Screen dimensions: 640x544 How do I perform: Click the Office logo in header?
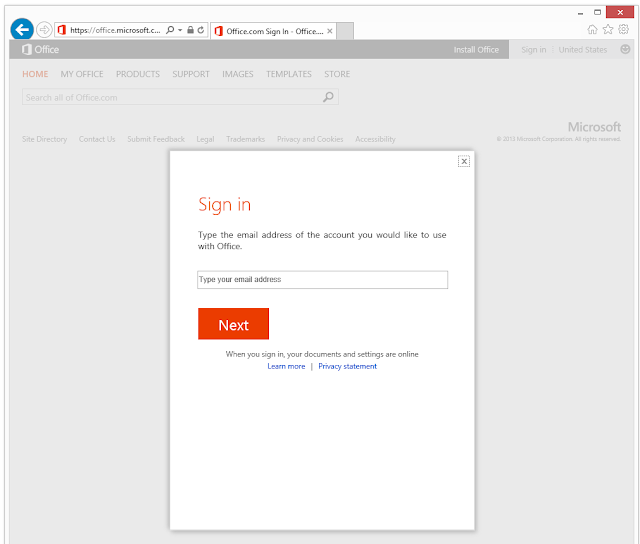pos(40,49)
